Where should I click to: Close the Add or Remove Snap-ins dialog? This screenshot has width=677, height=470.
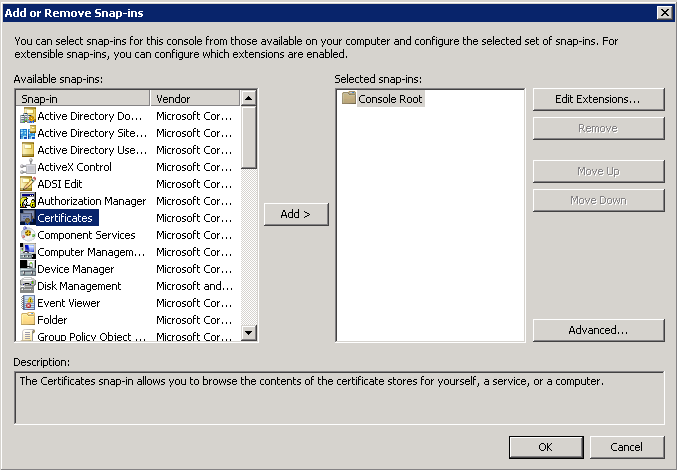pos(665,13)
